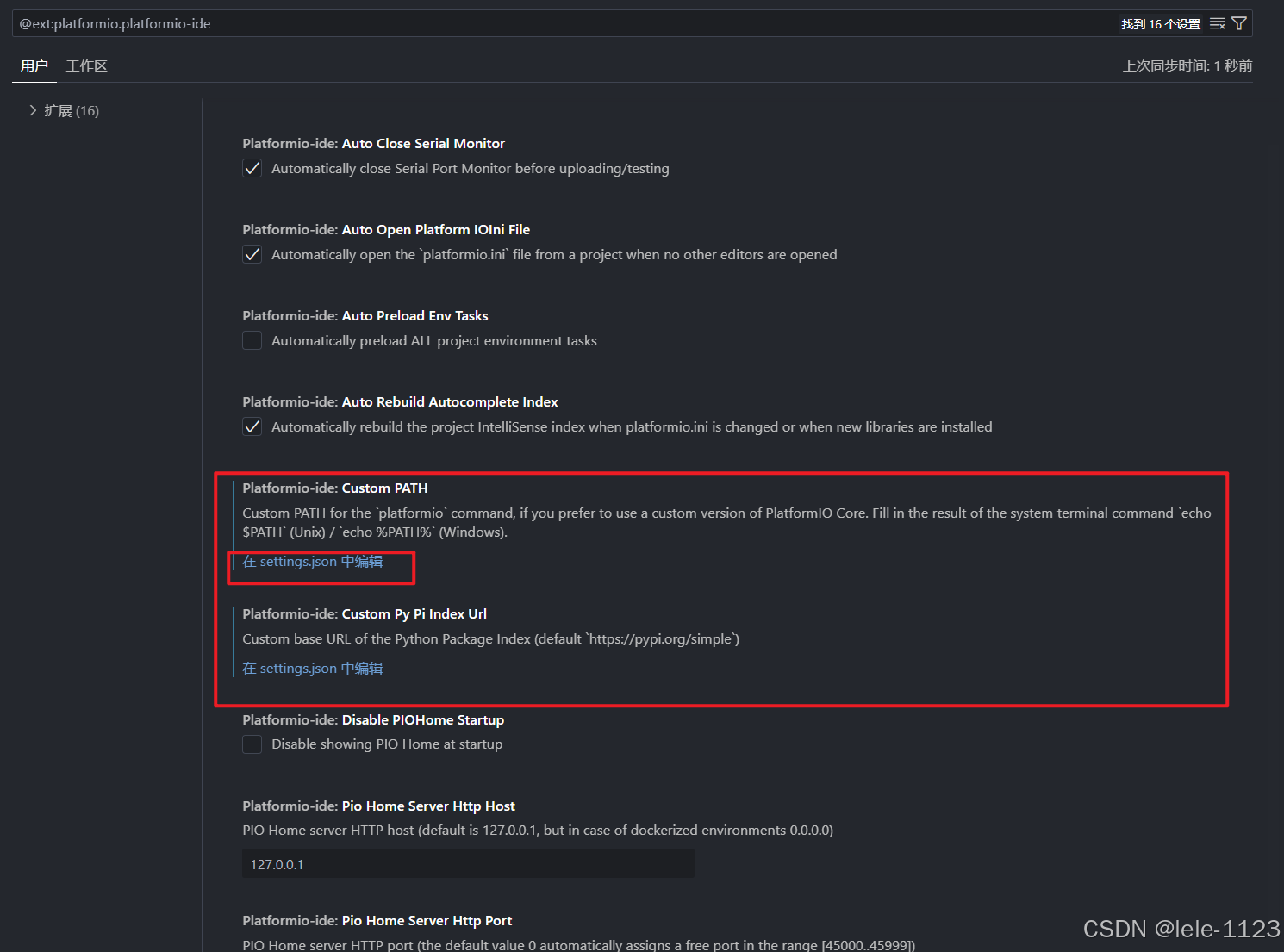The image size is (1284, 952).
Task: Click the PIO Home server HTTP host description
Action: (x=538, y=830)
